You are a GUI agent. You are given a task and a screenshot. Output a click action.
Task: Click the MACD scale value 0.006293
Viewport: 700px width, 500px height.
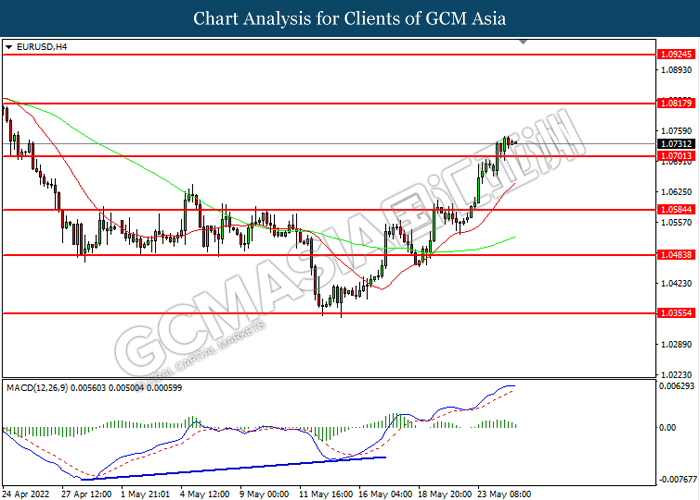click(x=677, y=386)
